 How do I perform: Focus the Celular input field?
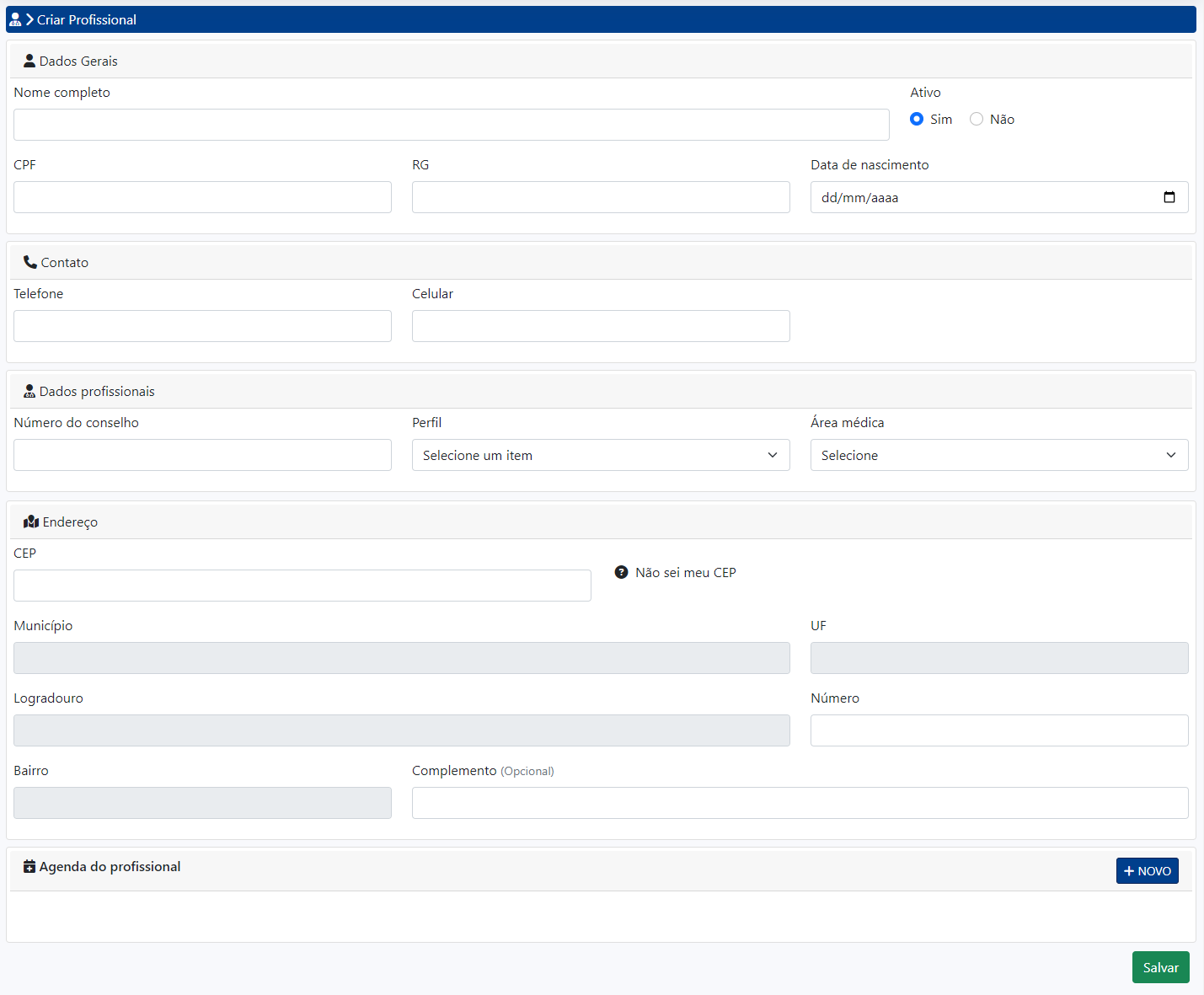[600, 326]
